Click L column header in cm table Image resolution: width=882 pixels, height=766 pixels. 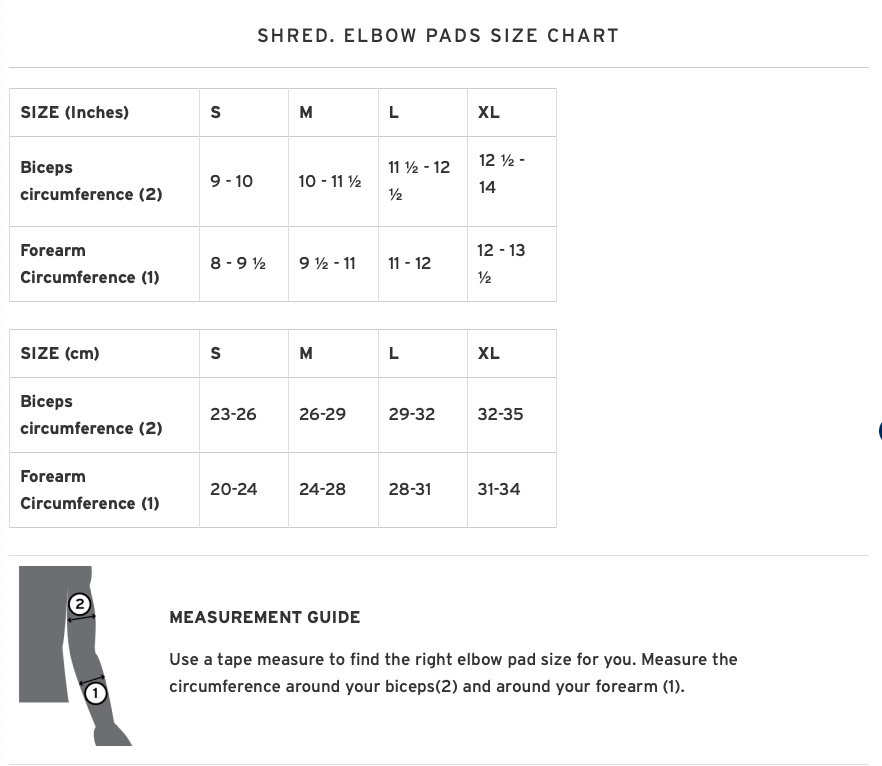tap(394, 354)
